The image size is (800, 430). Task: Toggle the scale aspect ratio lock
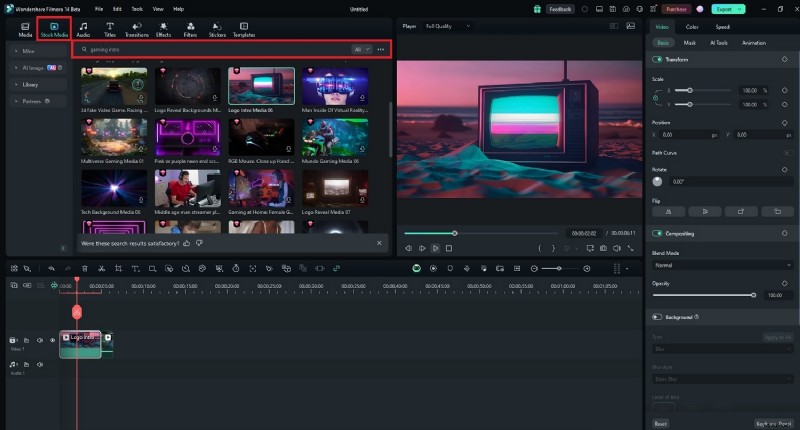656,97
